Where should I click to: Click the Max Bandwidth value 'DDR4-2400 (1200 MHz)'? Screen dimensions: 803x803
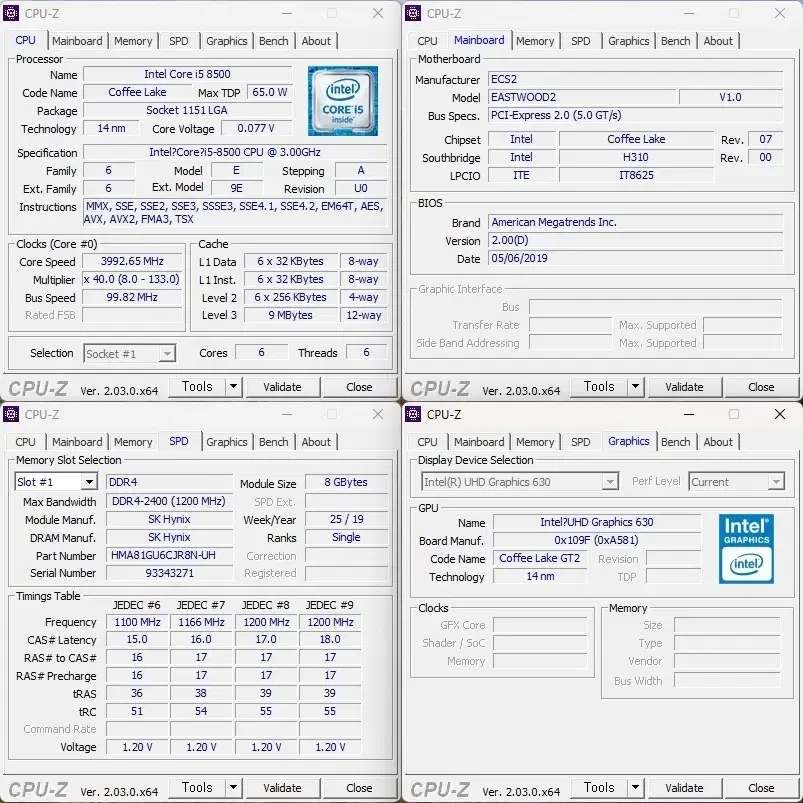coord(170,501)
